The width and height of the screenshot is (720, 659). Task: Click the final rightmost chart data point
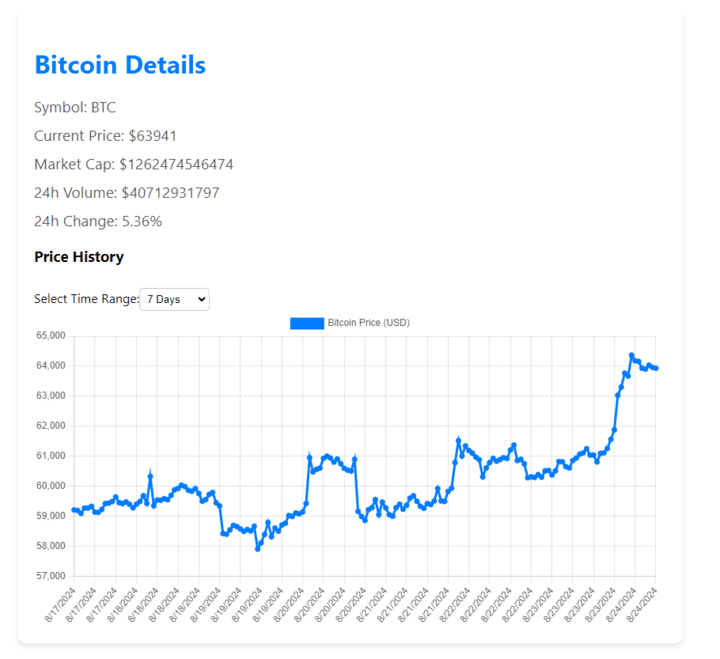[656, 368]
